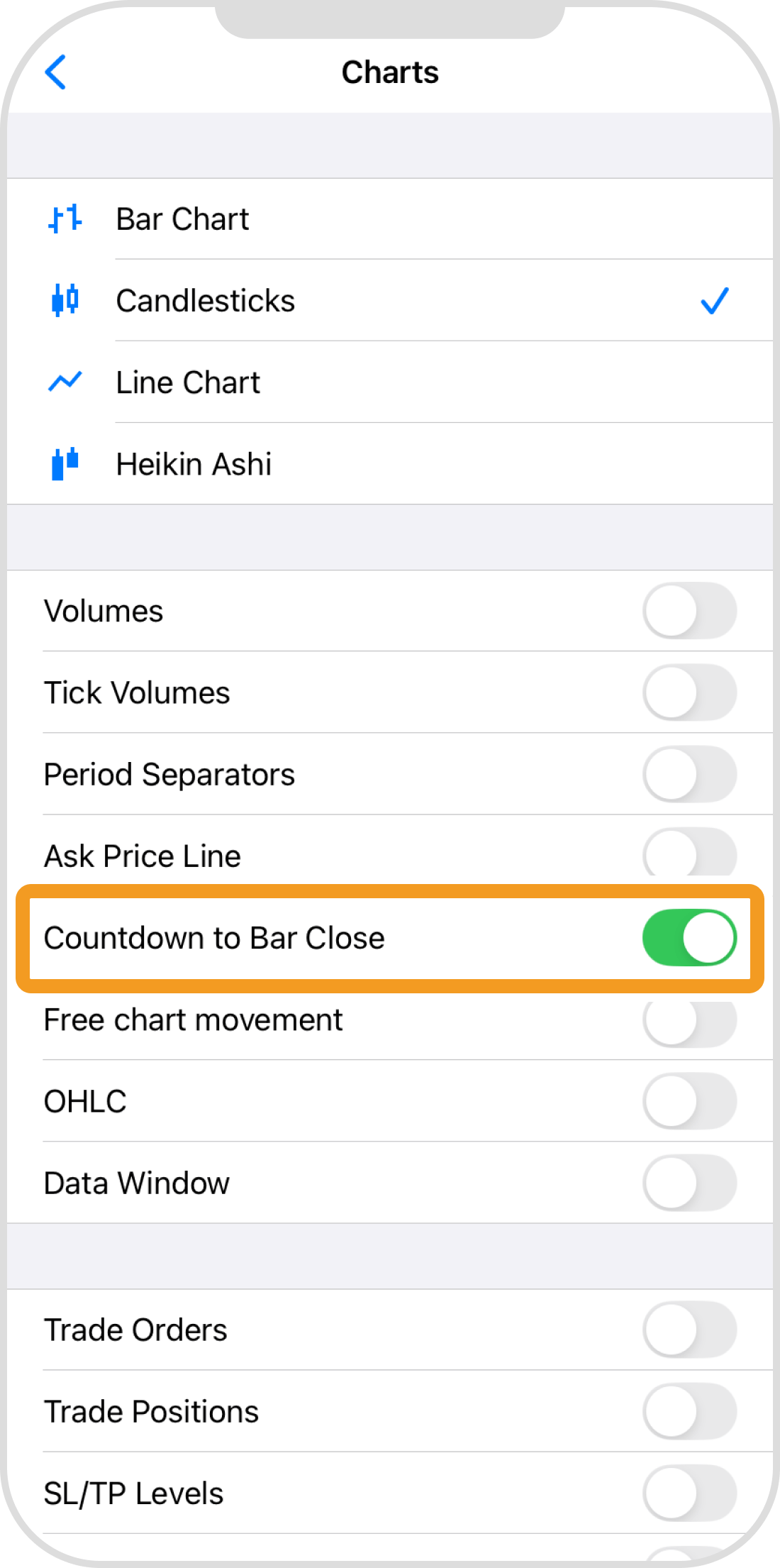The width and height of the screenshot is (780, 1568).
Task: Switch on OHLC display
Action: point(689,1101)
